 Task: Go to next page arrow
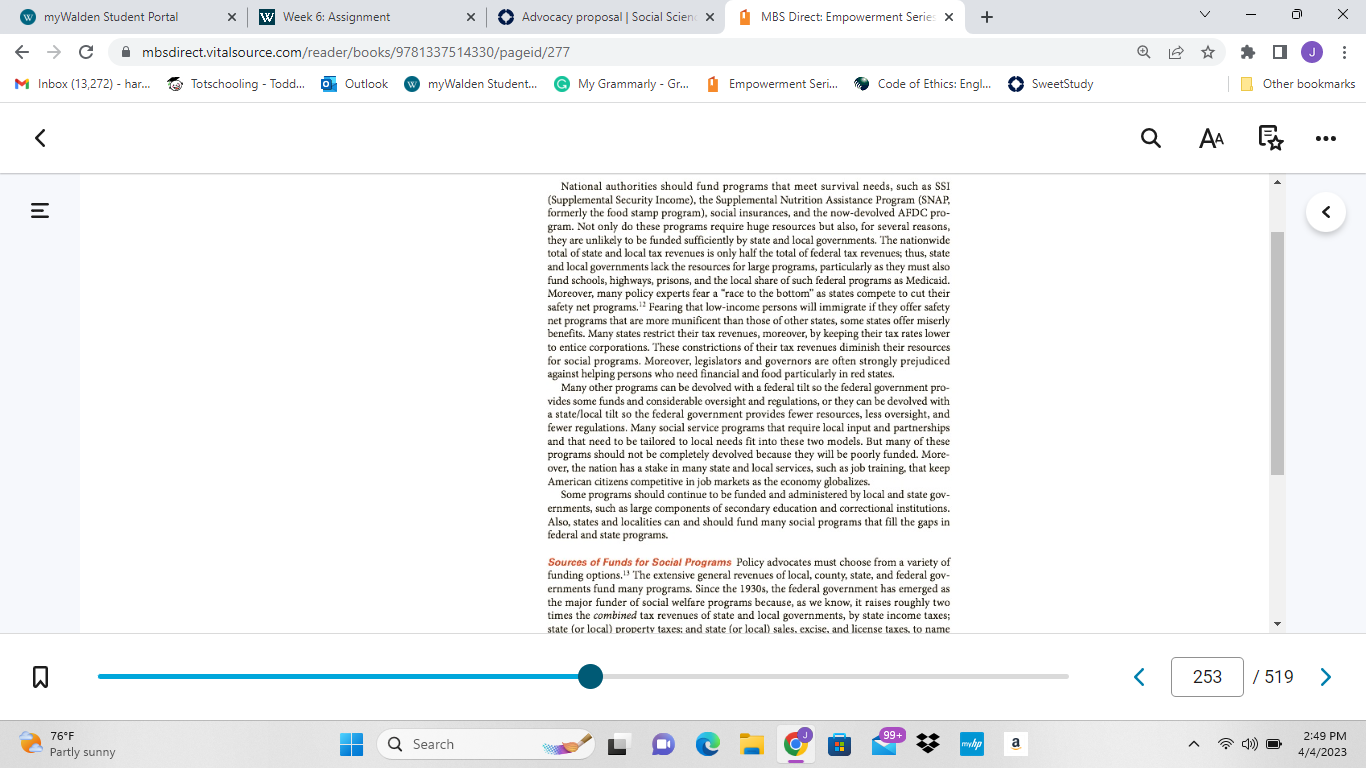1326,677
